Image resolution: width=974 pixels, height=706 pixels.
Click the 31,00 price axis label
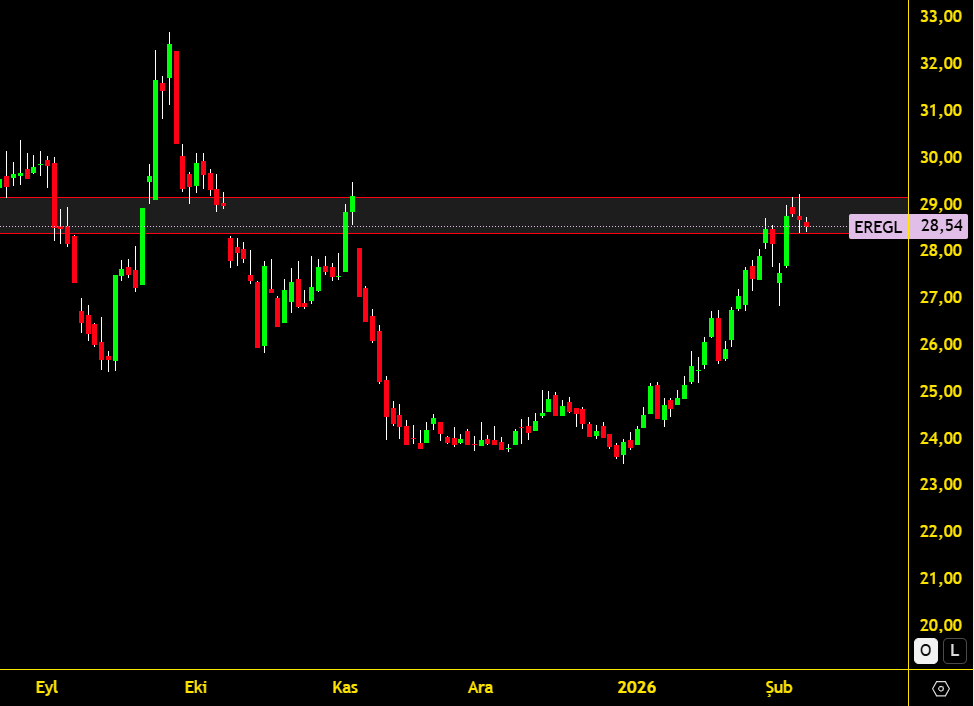click(940, 110)
